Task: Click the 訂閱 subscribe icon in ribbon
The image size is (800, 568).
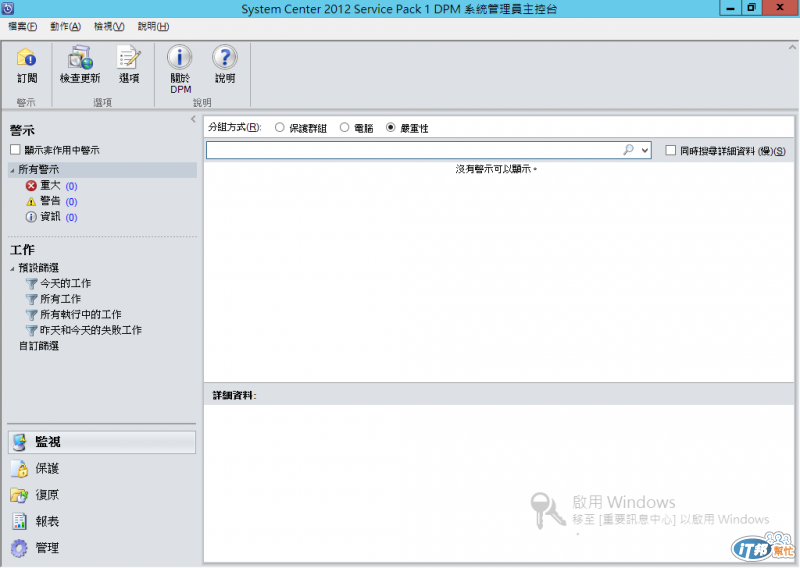Action: click(x=27, y=57)
